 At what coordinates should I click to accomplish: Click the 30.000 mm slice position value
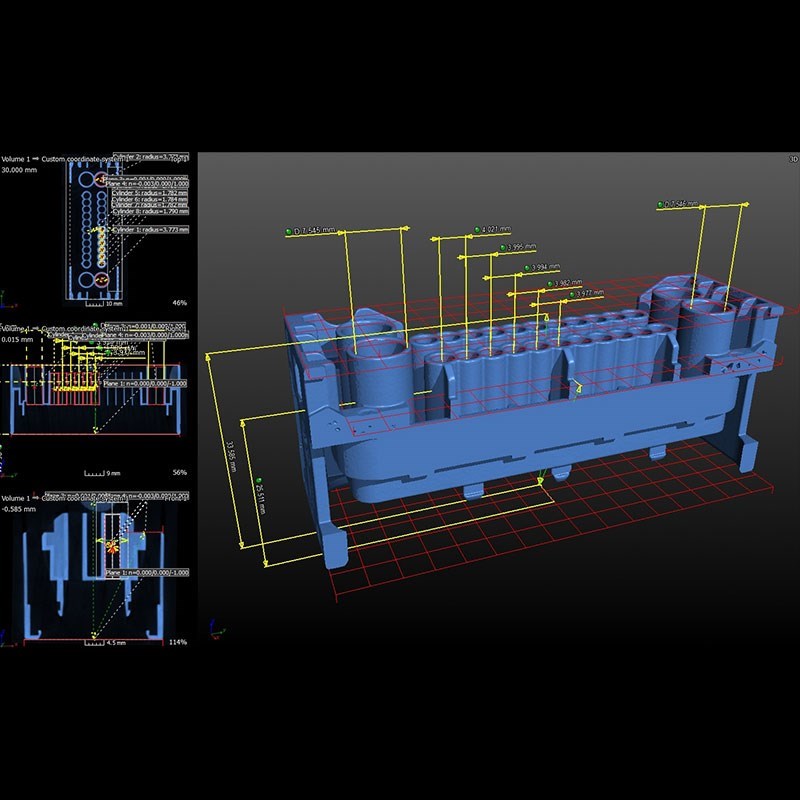(x=19, y=170)
